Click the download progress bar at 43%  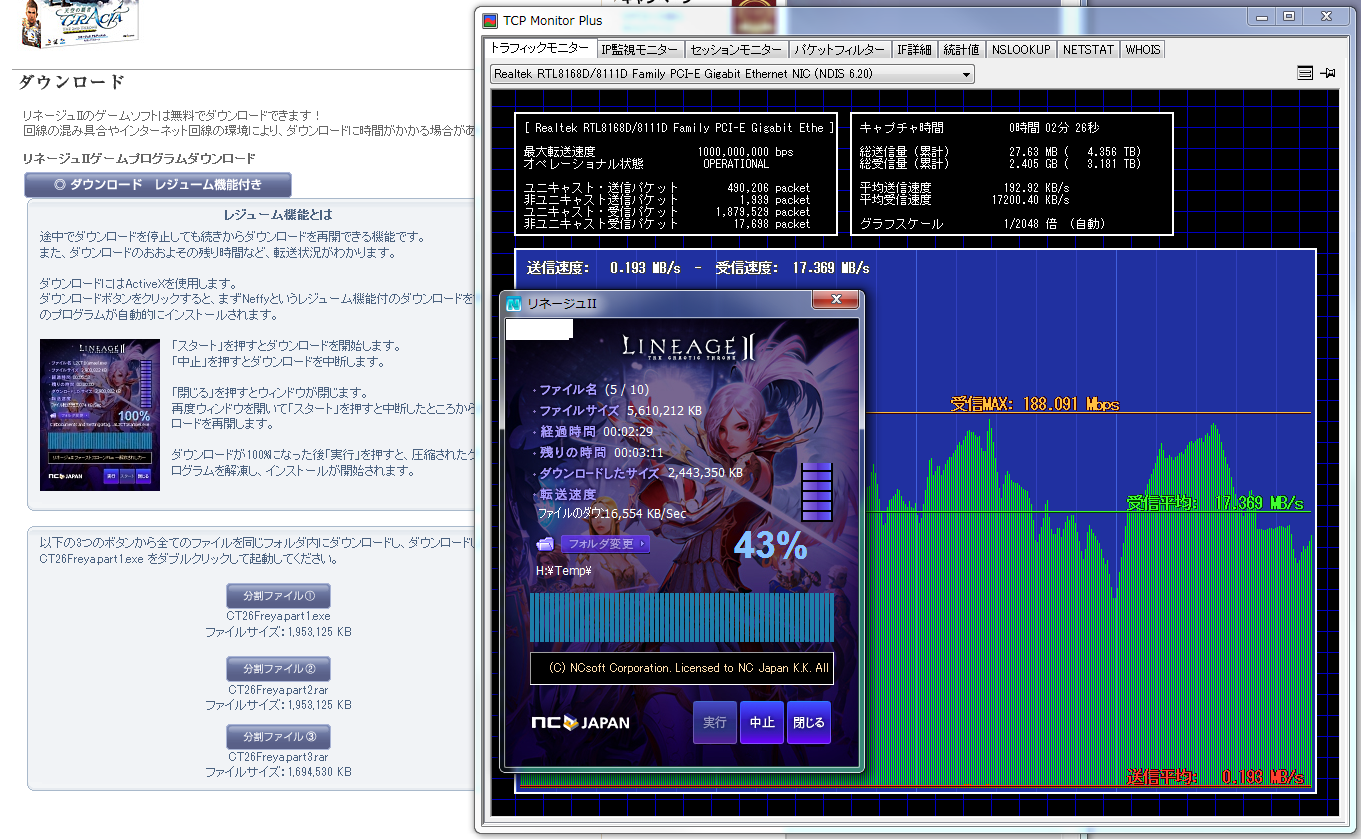pos(680,617)
